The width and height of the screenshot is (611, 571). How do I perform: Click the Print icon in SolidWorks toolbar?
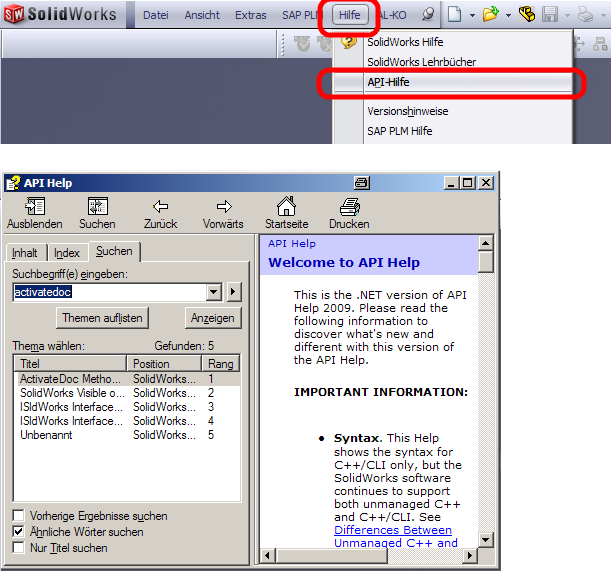coord(585,15)
